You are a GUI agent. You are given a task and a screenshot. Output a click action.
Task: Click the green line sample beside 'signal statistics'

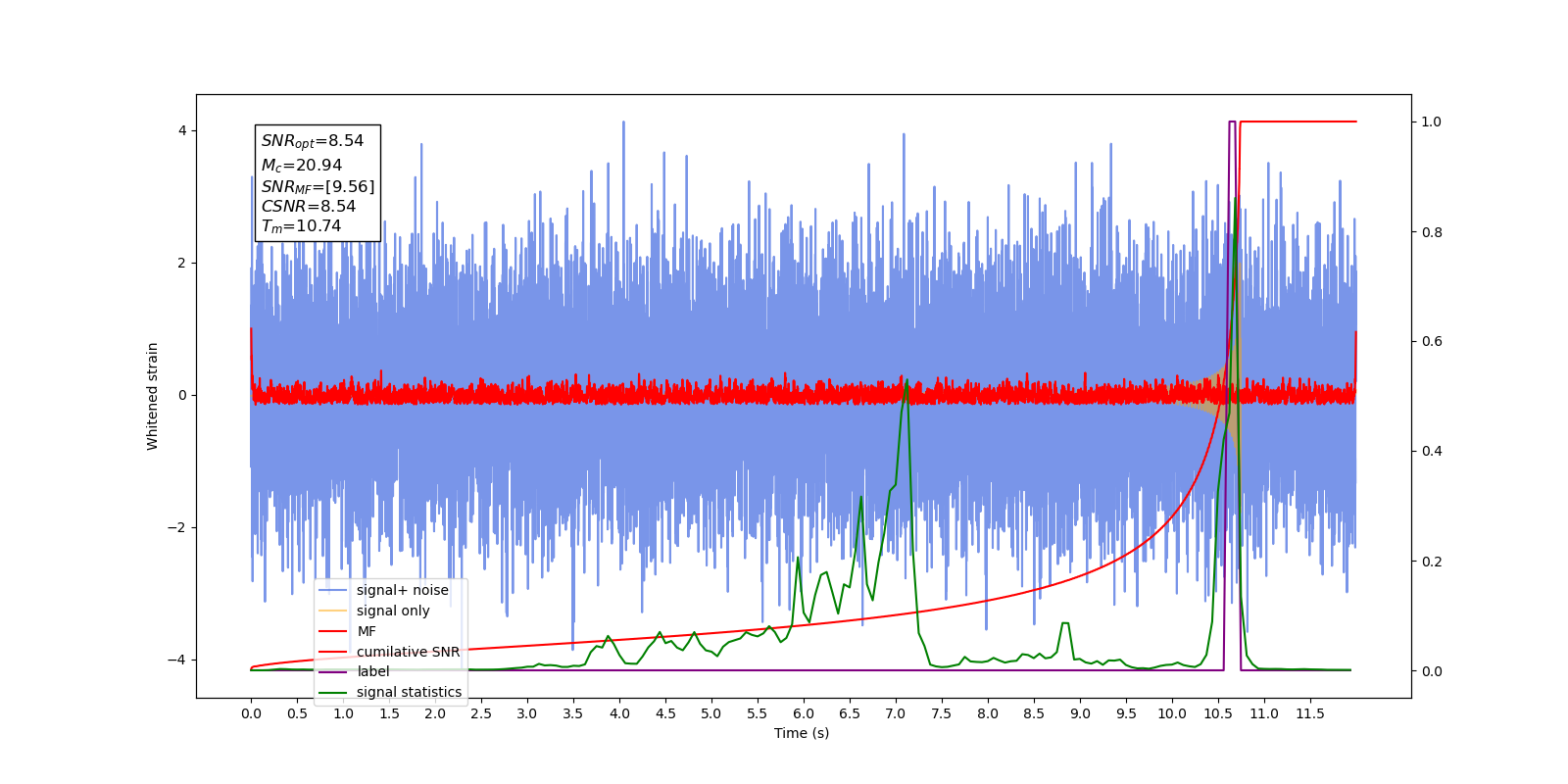point(333,692)
